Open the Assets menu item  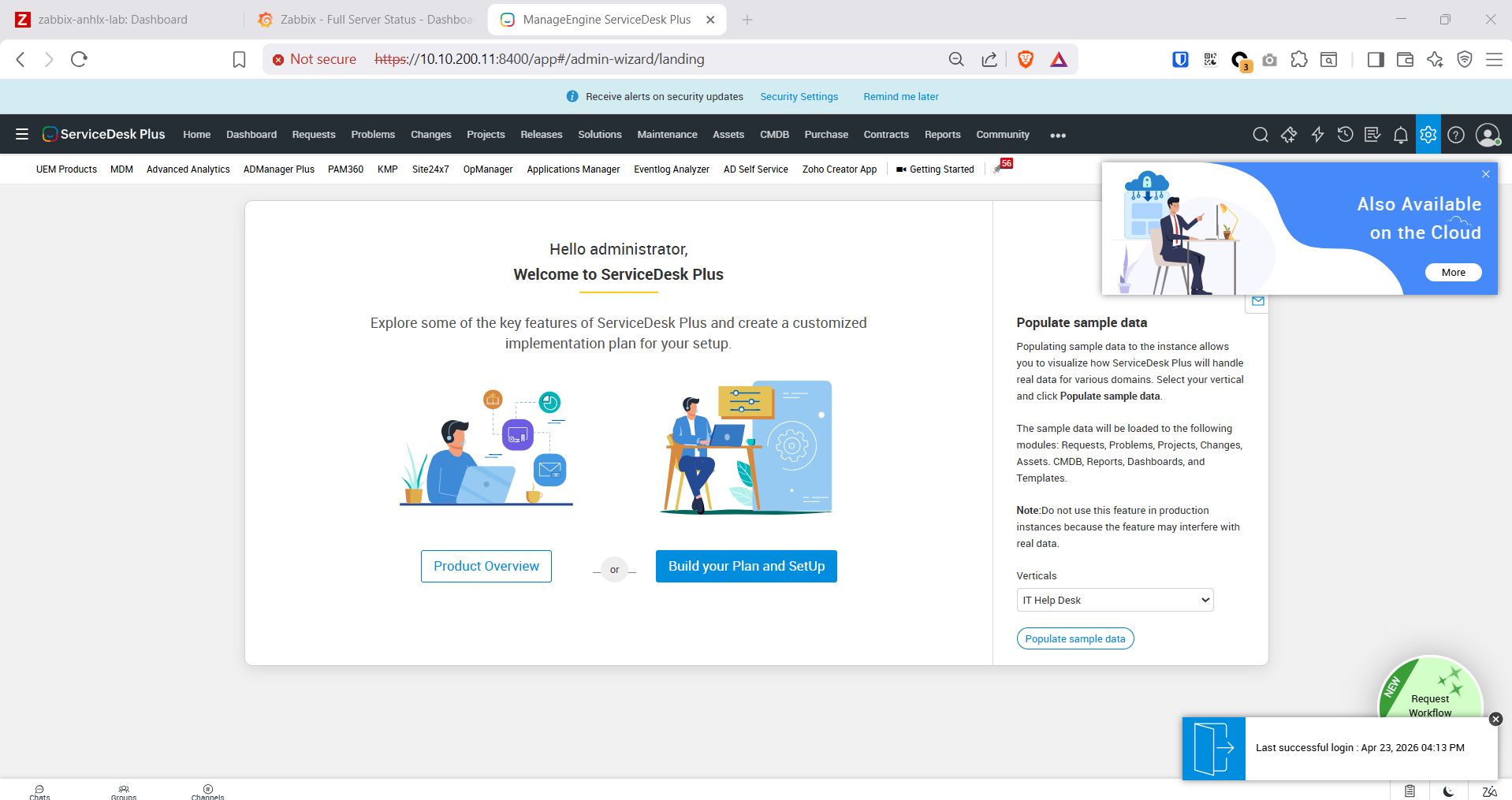(728, 135)
